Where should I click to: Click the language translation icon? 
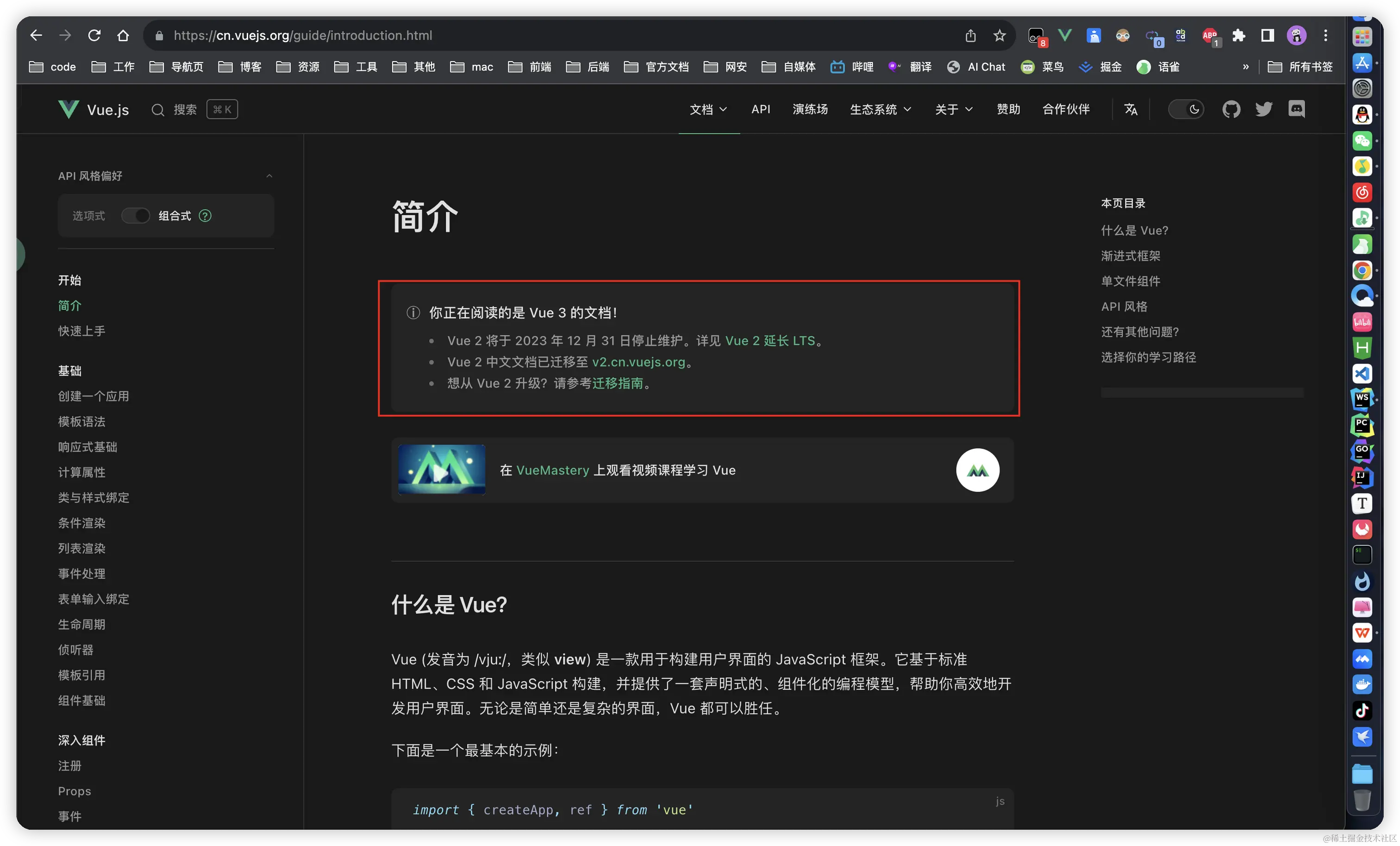(x=1131, y=109)
